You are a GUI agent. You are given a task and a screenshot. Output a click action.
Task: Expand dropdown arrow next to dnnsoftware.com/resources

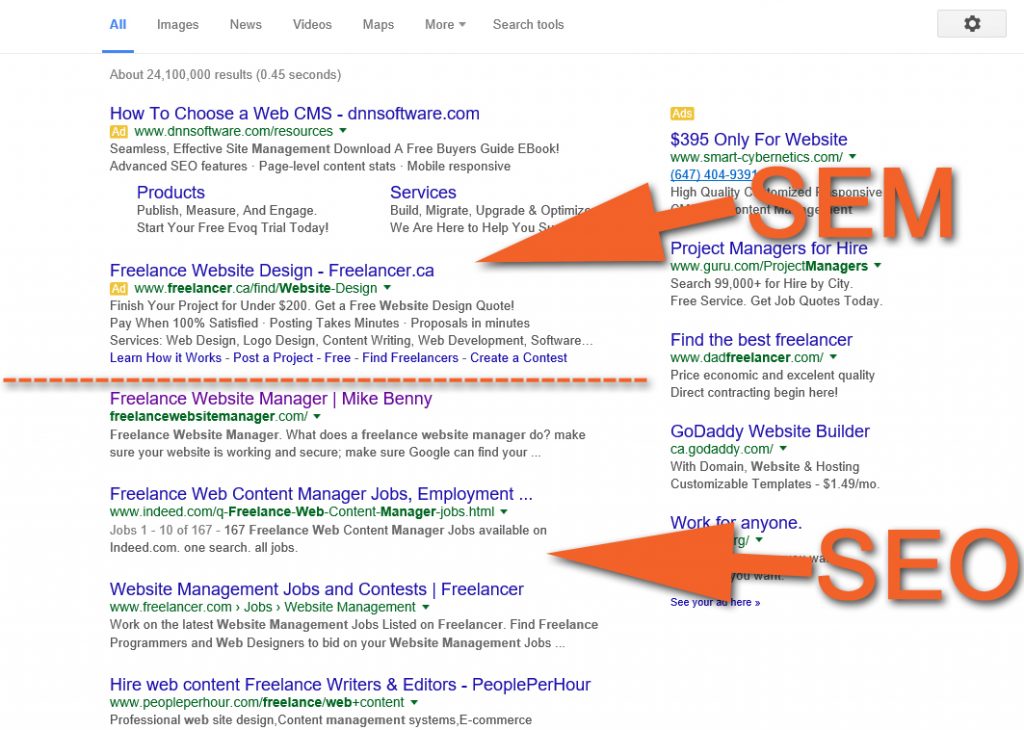[x=343, y=131]
